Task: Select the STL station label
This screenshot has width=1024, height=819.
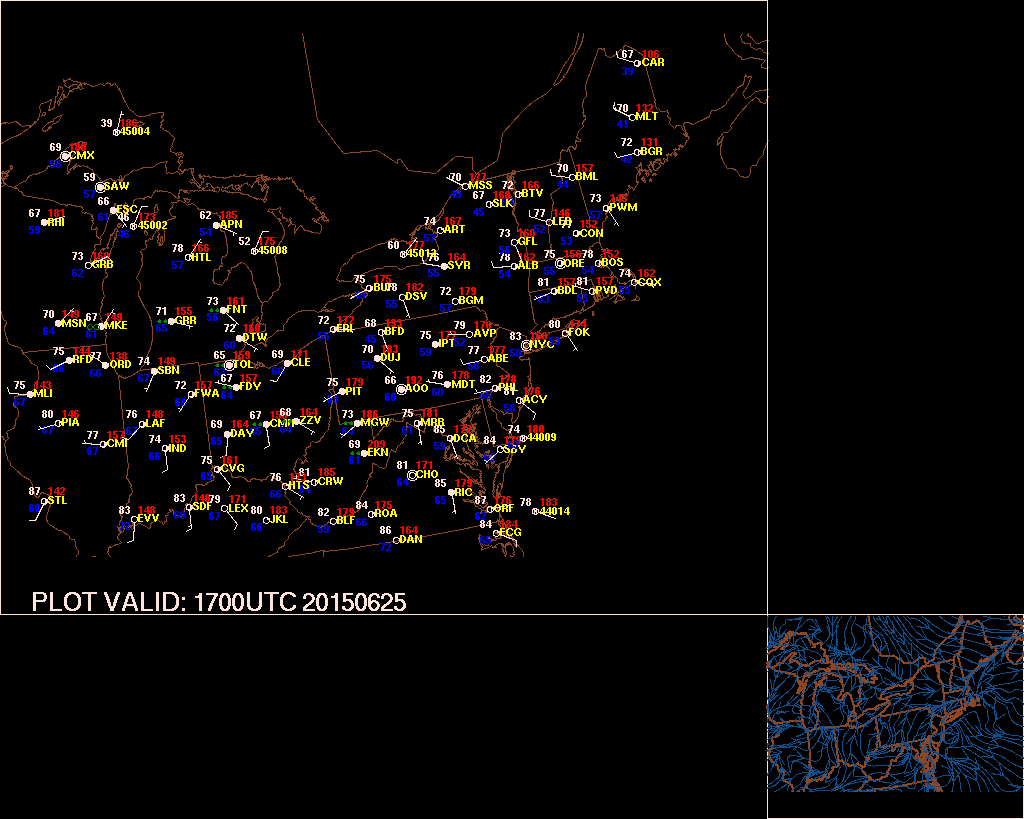Action: [x=57, y=501]
